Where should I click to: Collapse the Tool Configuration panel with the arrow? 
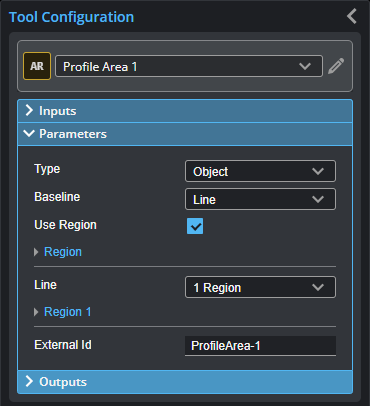tap(352, 16)
